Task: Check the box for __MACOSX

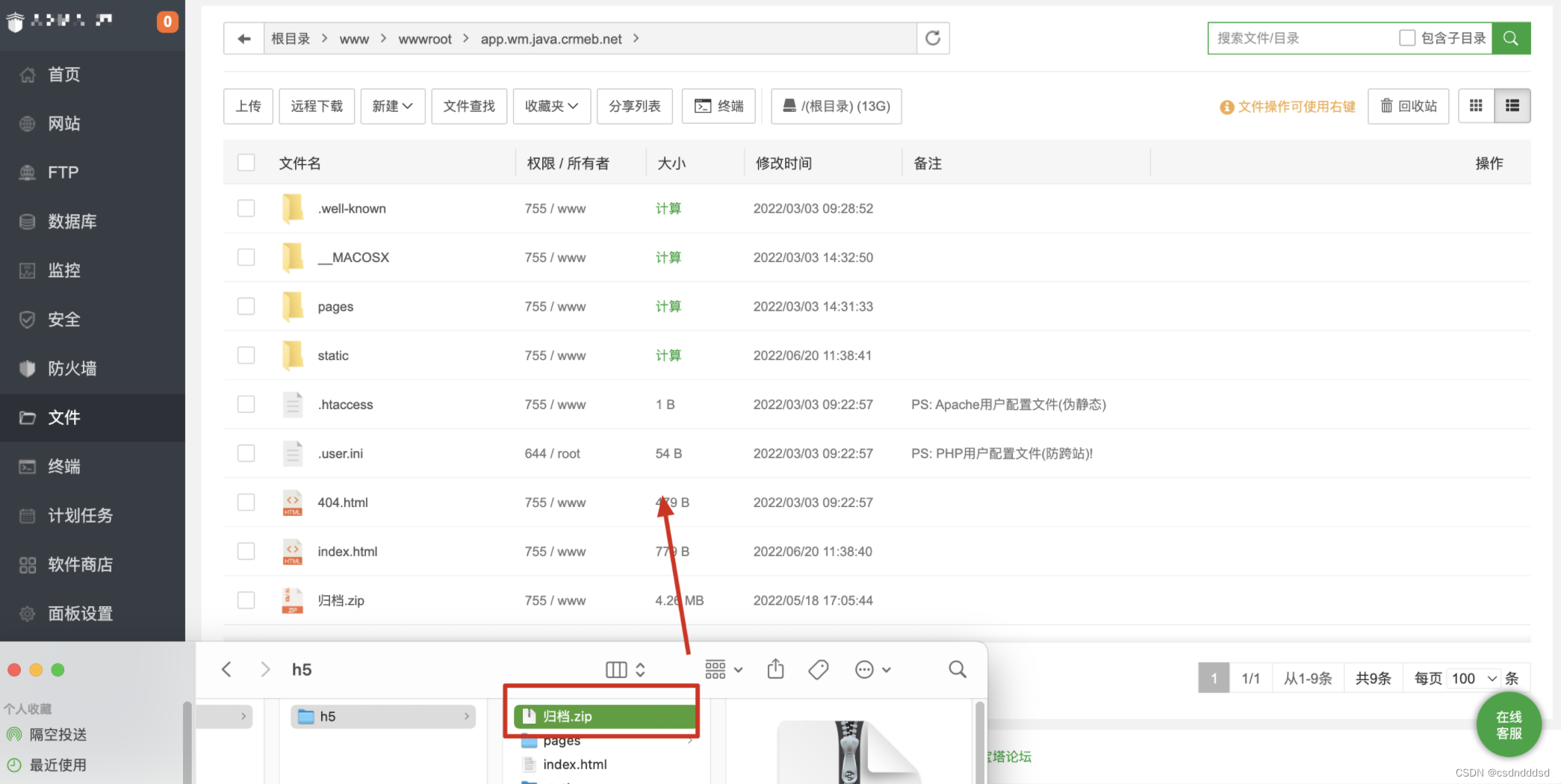Action: pyautogui.click(x=246, y=258)
